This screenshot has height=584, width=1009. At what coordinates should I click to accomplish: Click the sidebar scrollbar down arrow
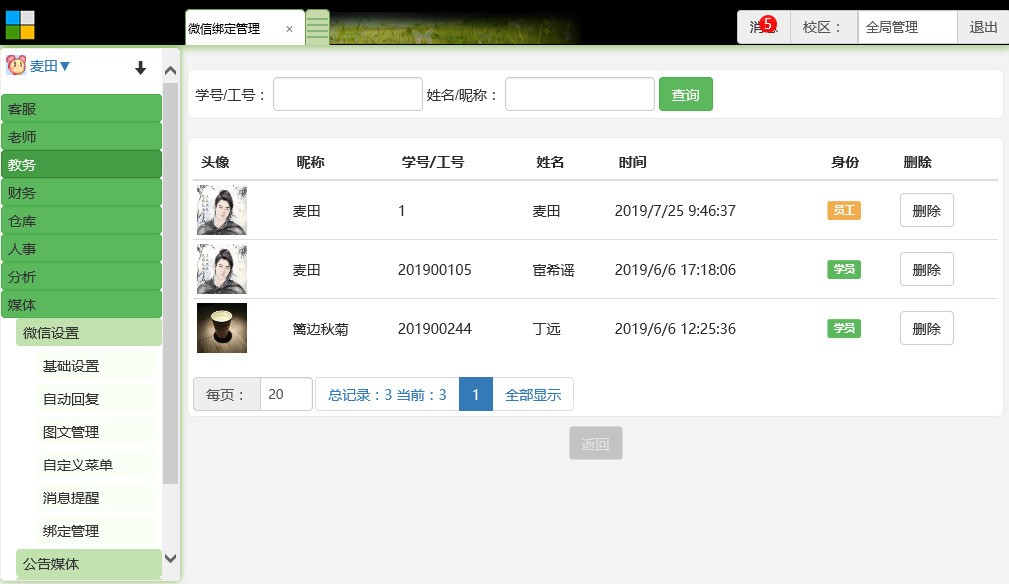tap(170, 558)
